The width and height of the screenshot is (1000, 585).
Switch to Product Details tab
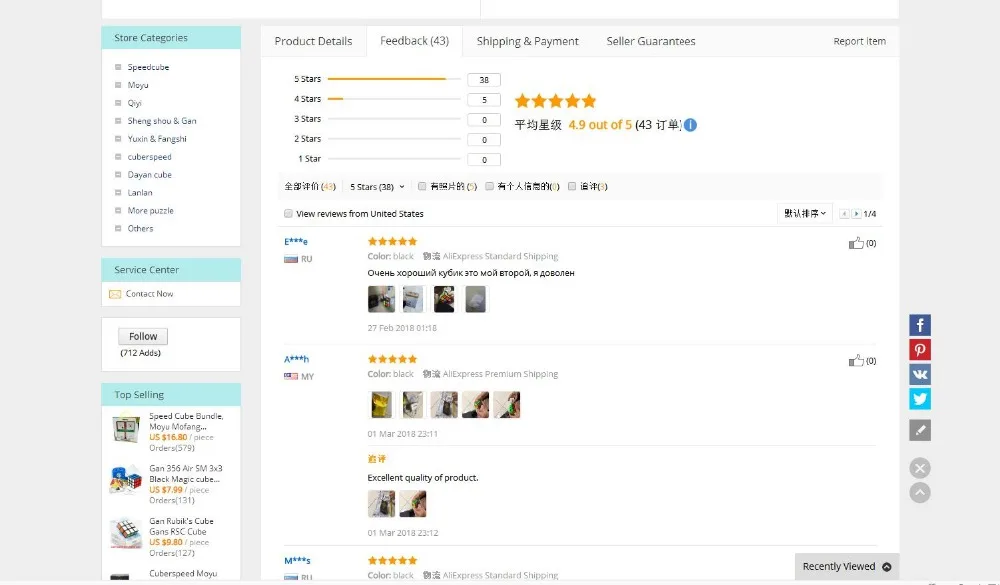(313, 41)
